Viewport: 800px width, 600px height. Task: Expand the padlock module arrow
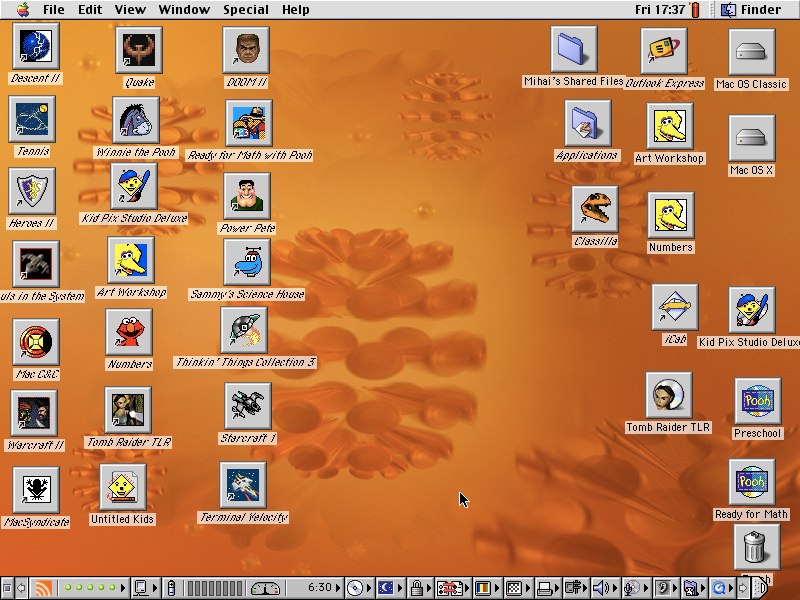tap(430, 588)
